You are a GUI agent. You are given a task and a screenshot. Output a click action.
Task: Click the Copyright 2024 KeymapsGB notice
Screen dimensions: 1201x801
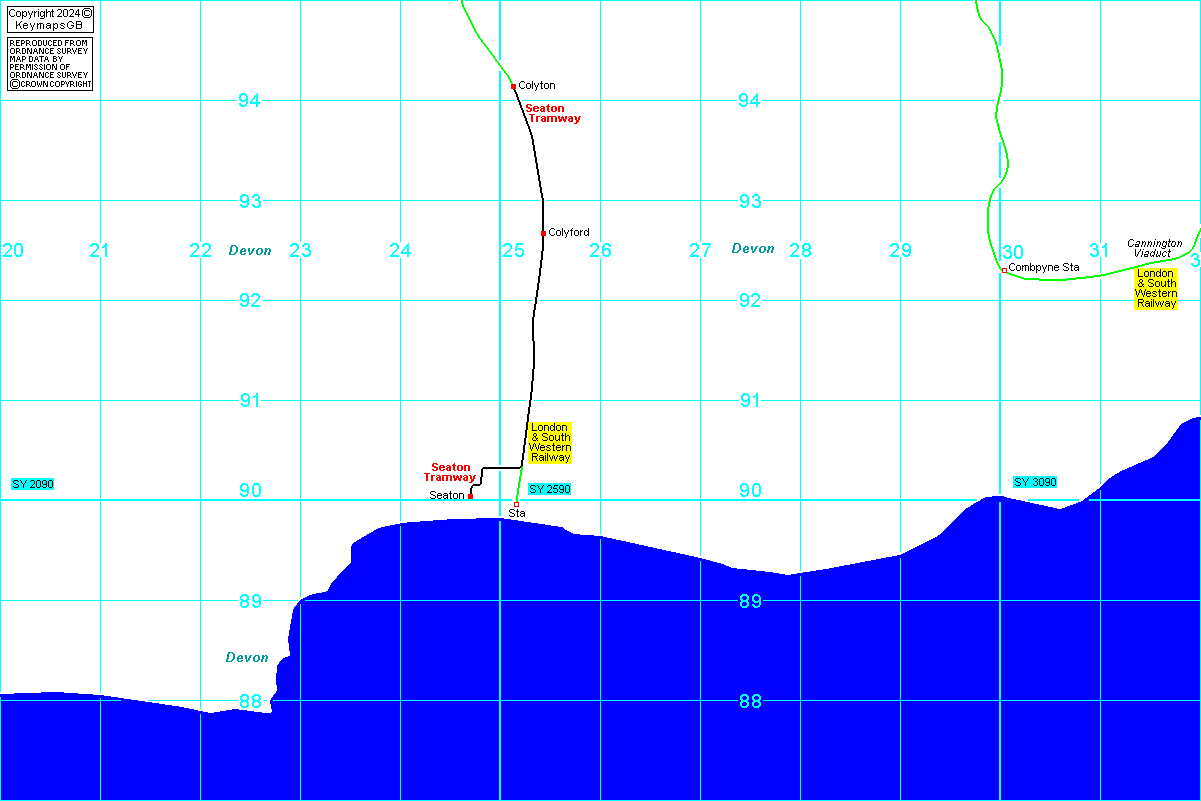(x=49, y=18)
